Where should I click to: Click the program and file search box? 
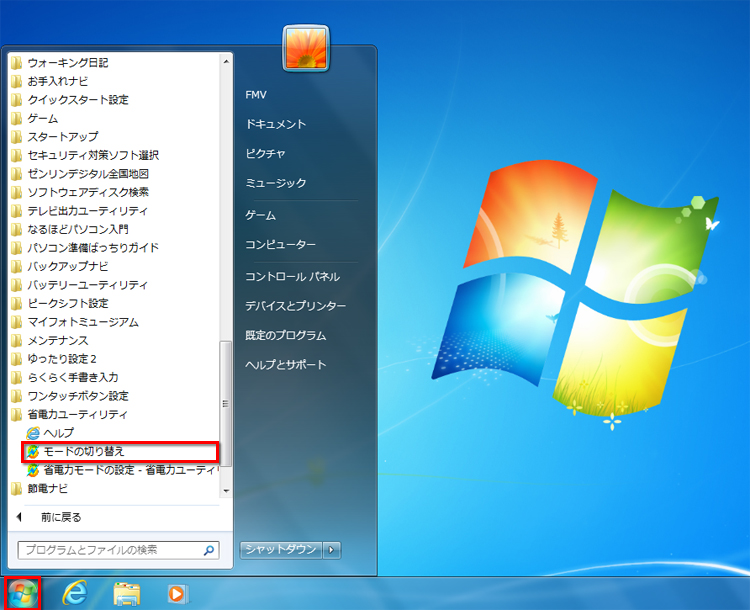coord(119,550)
